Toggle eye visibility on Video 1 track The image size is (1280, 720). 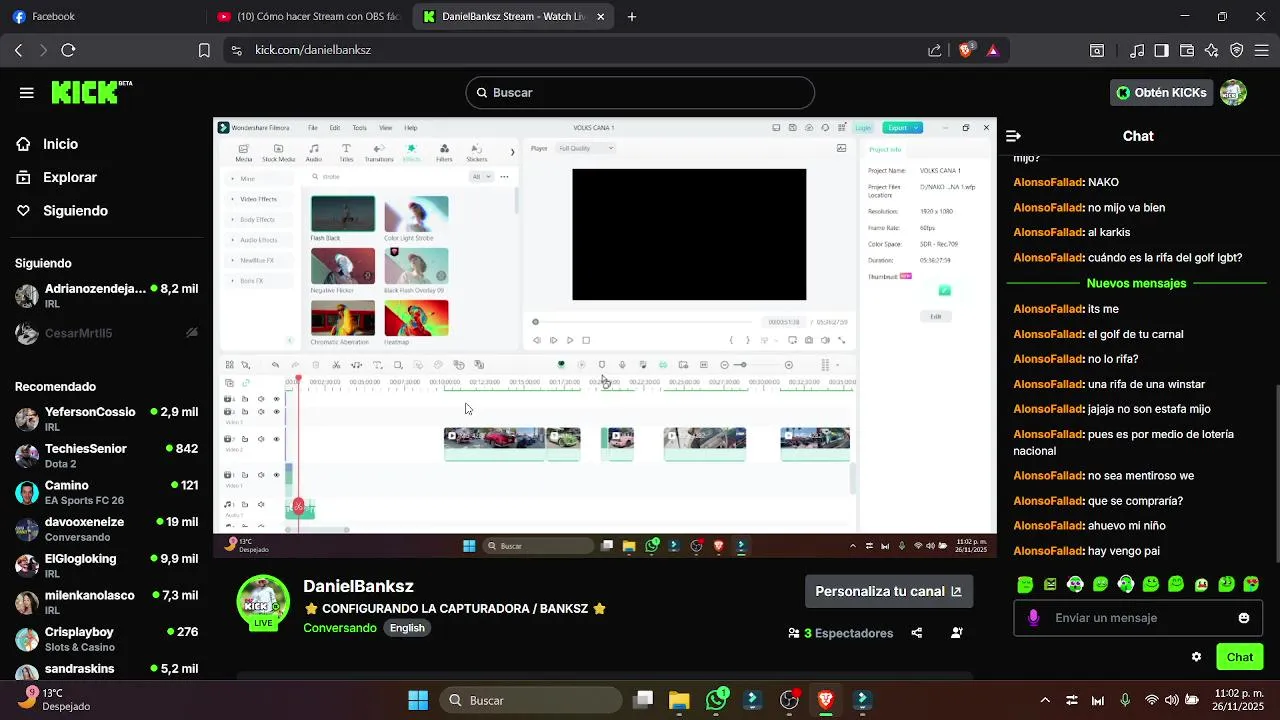click(x=277, y=475)
